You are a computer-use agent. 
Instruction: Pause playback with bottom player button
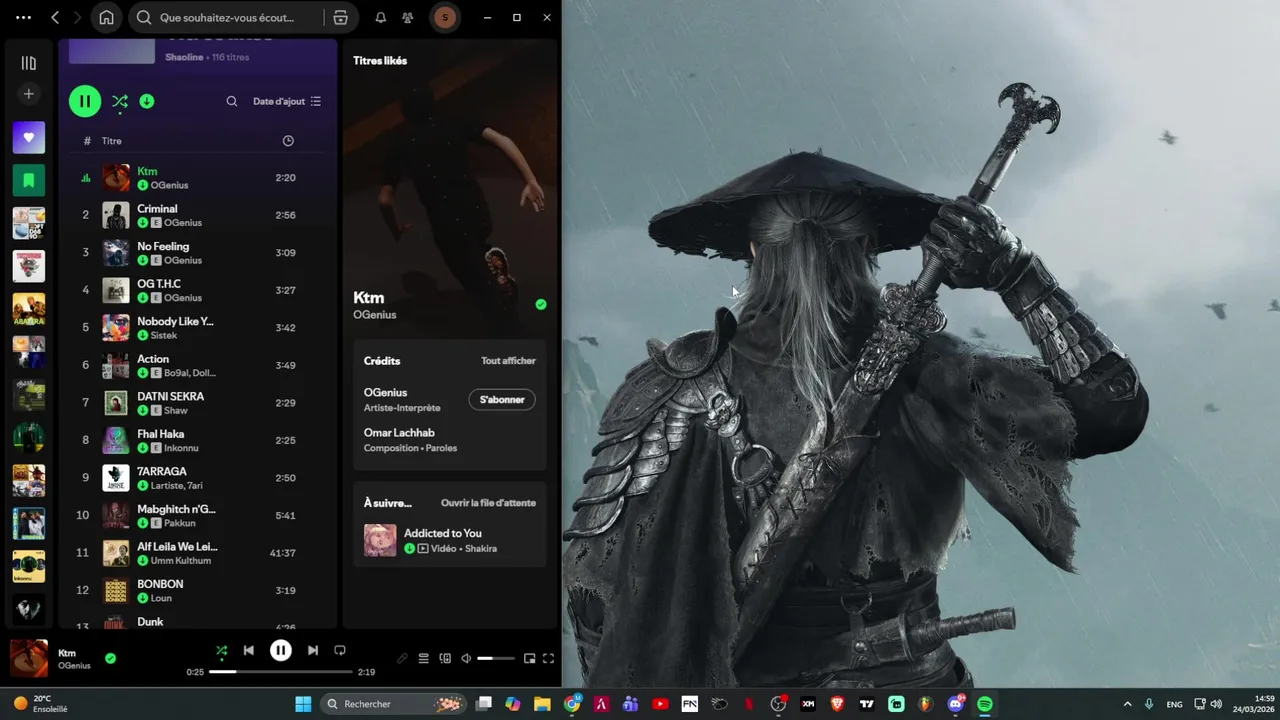[x=281, y=650]
